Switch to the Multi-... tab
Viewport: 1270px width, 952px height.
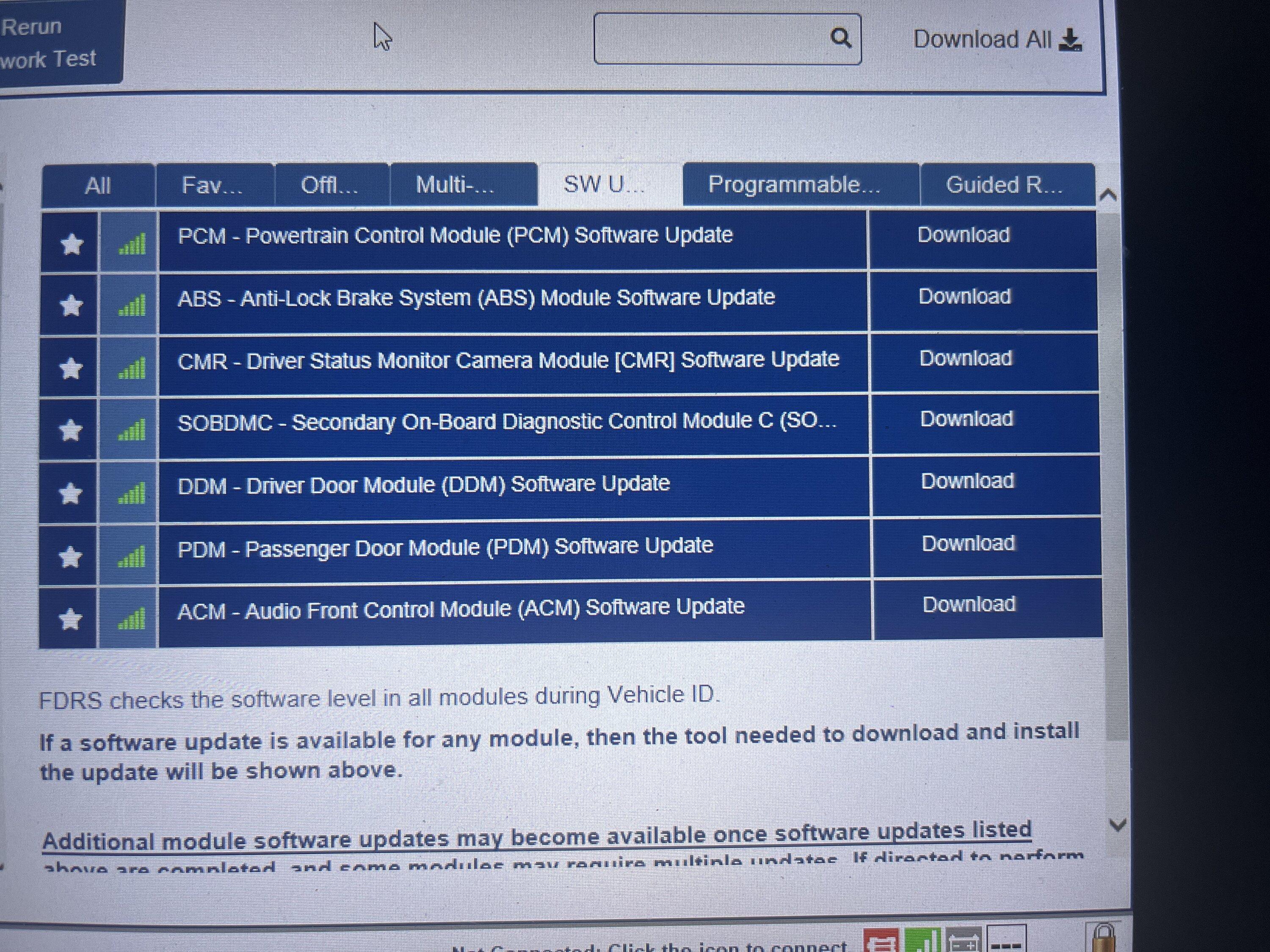coord(463,184)
